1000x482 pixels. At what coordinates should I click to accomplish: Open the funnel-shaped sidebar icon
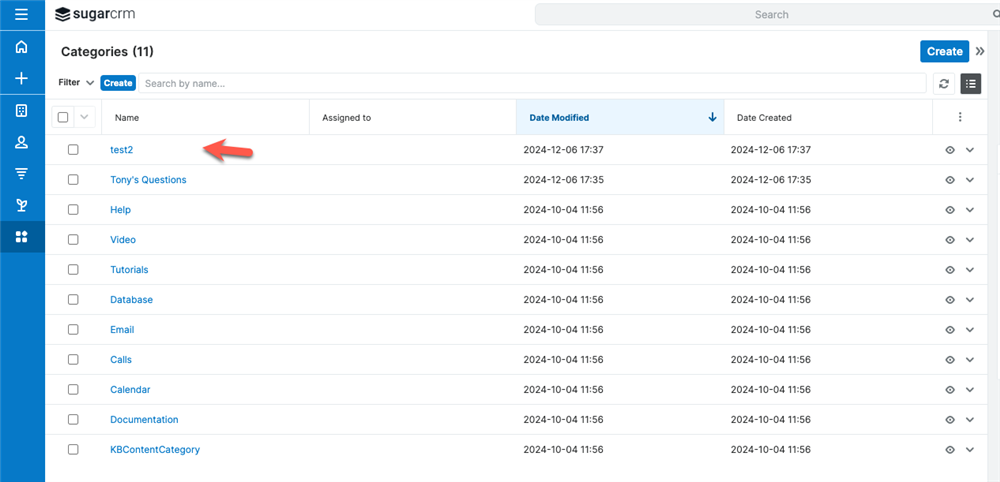(22, 174)
